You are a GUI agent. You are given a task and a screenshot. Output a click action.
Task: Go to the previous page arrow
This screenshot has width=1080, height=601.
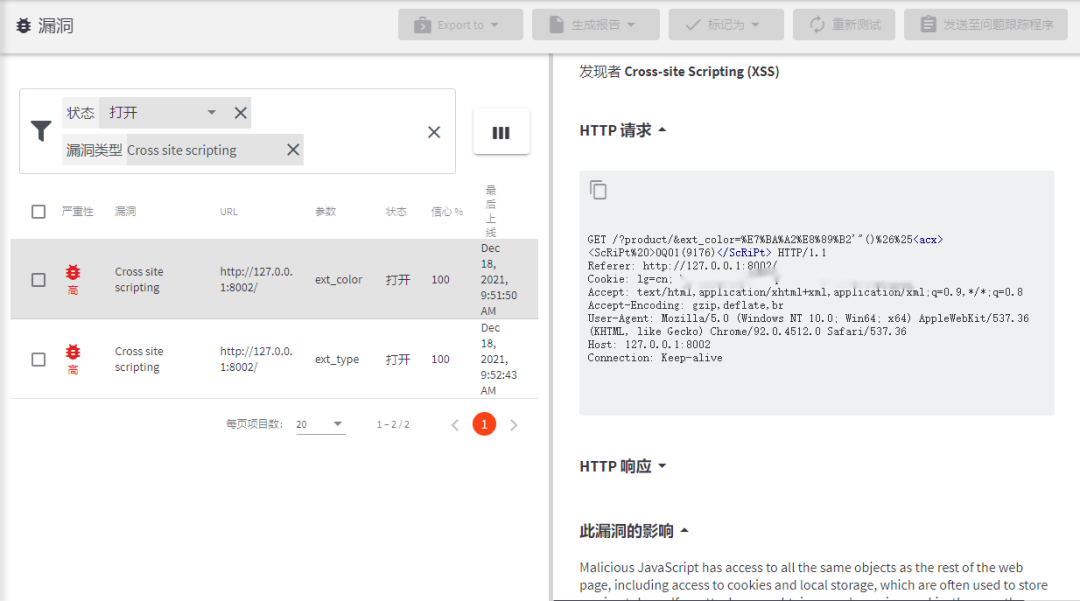pos(455,425)
